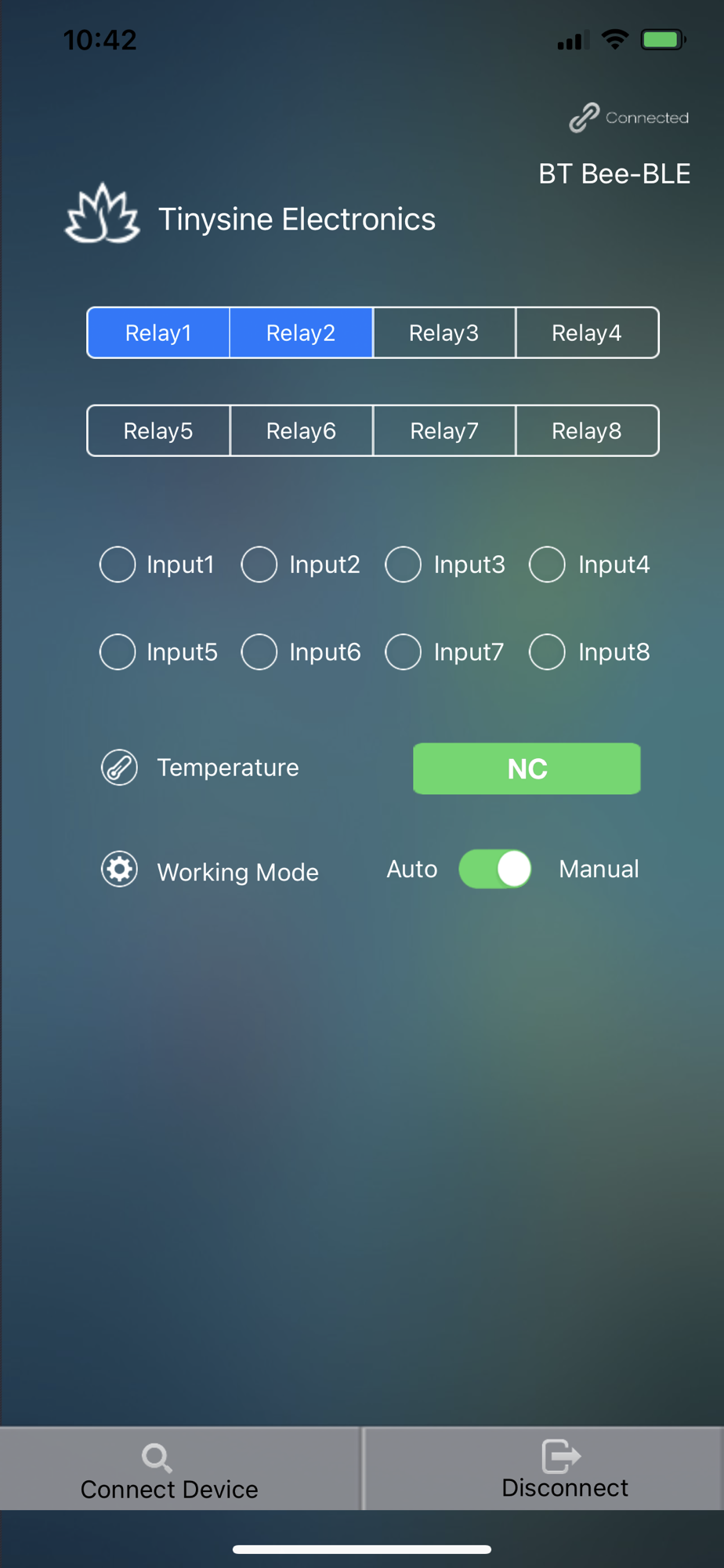This screenshot has width=724, height=1568.
Task: Tap the Working Mode gear icon
Action: [x=119, y=869]
